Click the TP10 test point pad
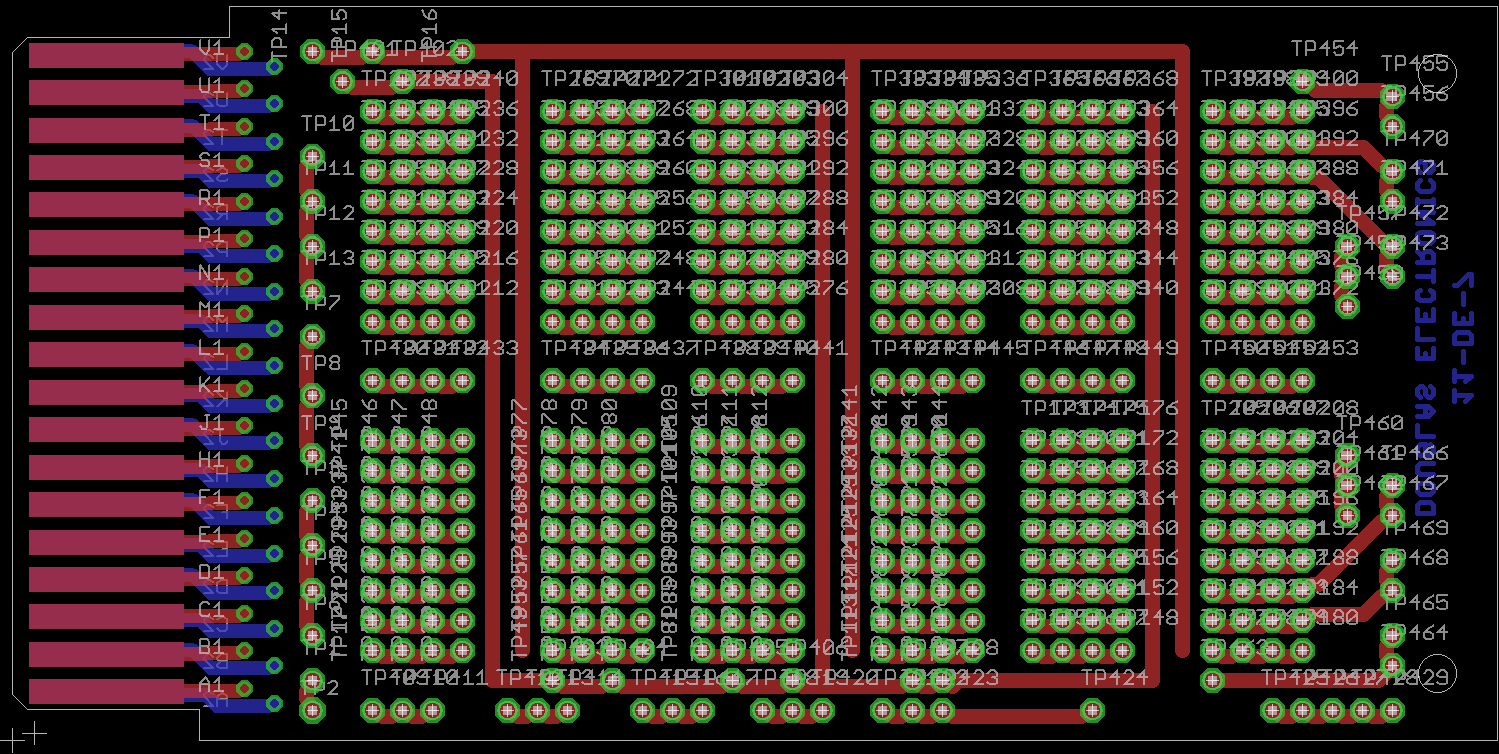This screenshot has width=1499, height=754. (312, 156)
